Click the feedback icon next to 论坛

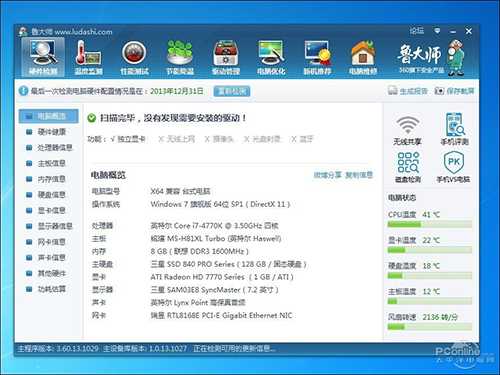437,31
